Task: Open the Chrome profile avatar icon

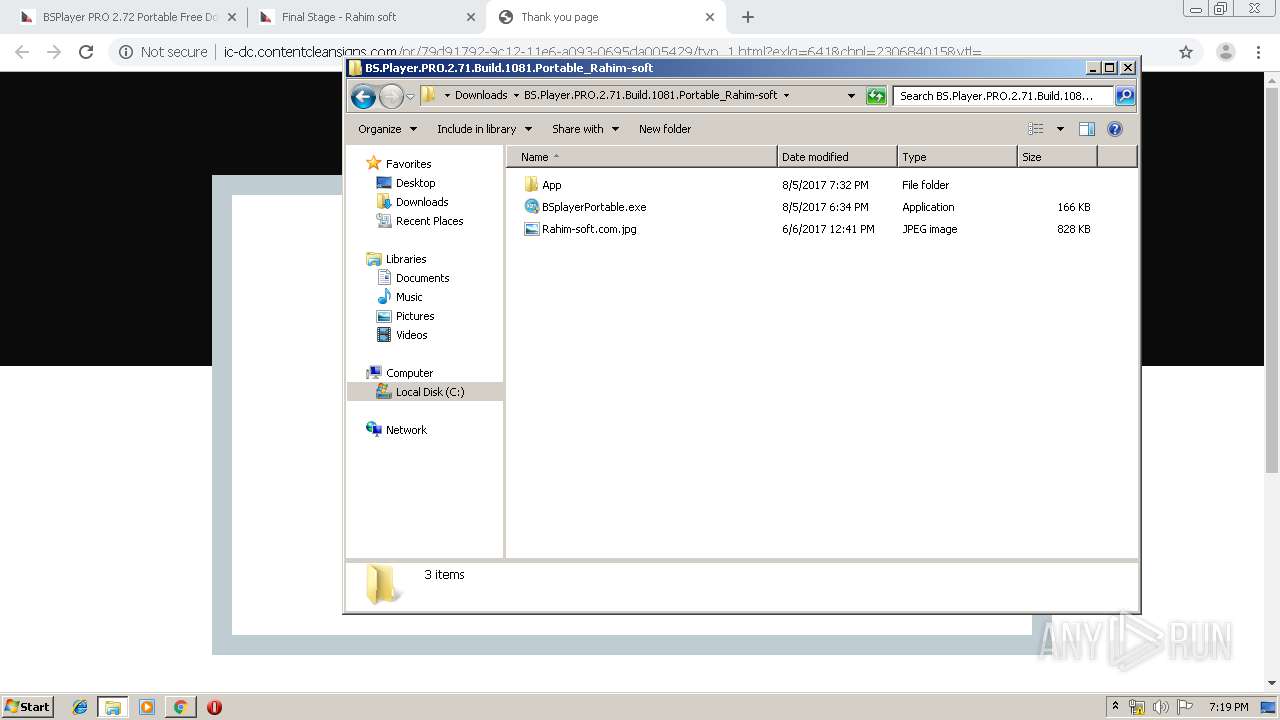Action: click(x=1225, y=52)
